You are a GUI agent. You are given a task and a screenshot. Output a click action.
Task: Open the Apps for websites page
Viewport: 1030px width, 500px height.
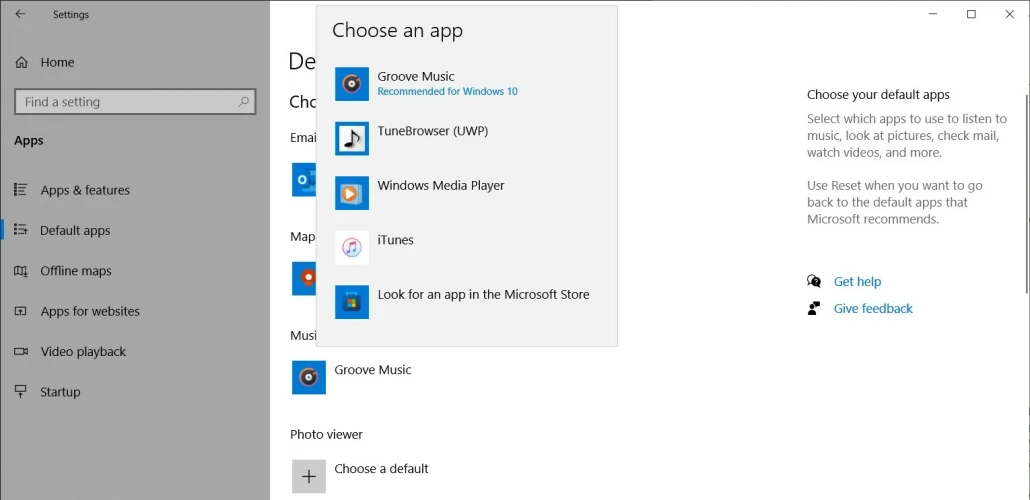90,312
